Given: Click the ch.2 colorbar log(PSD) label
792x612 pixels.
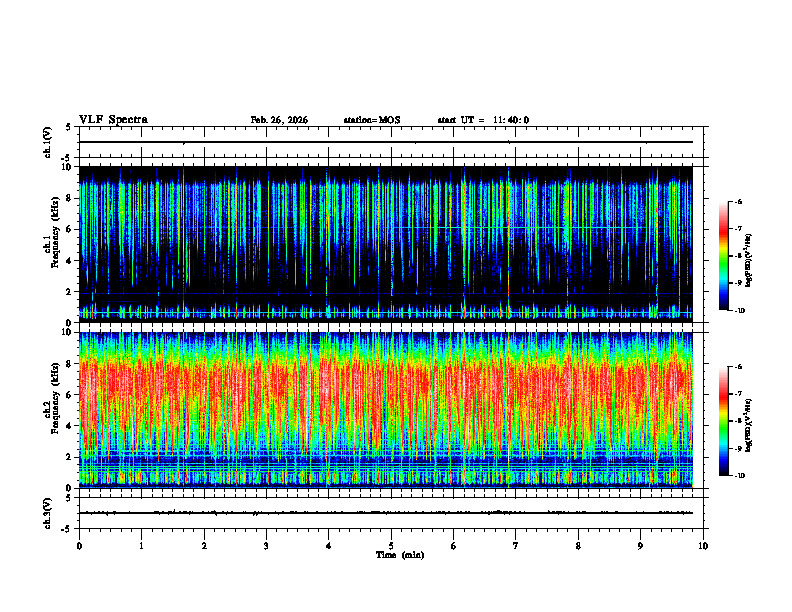Looking at the screenshot, I should 748,425.
